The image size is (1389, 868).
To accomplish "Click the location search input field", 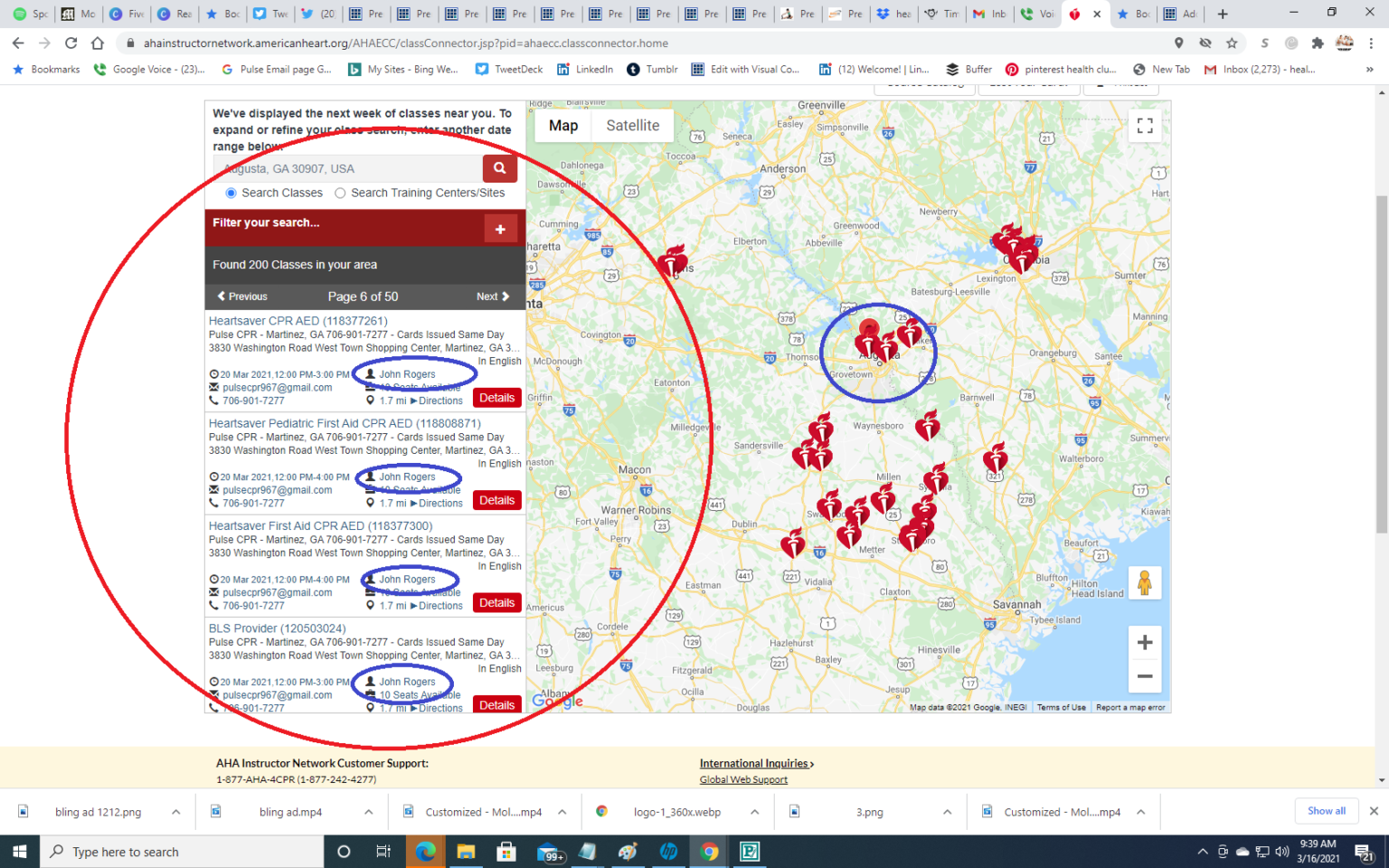I will tap(348, 168).
